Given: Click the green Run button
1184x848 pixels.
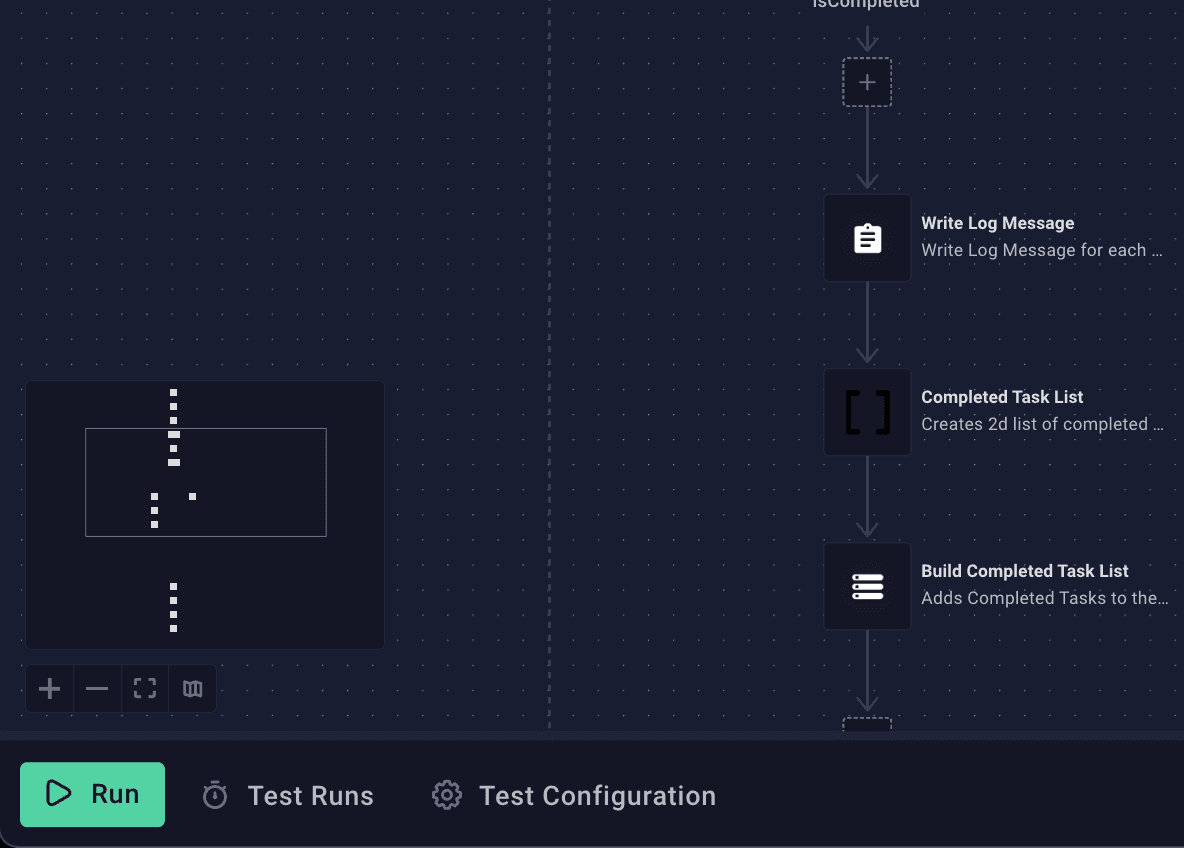Looking at the screenshot, I should click(92, 794).
